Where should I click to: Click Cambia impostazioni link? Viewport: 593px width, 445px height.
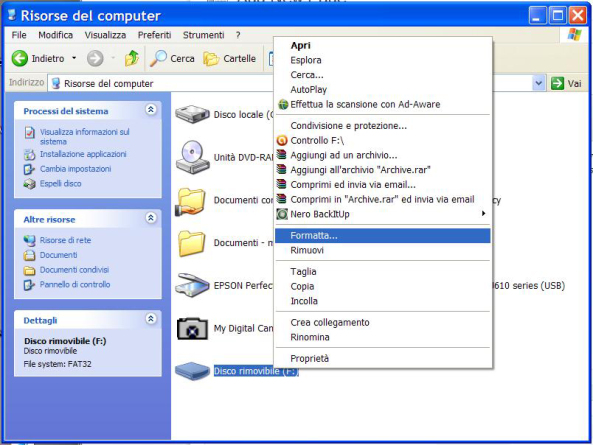76,169
